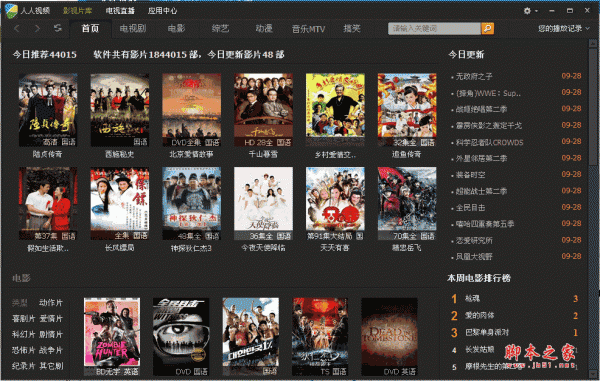
Task: Open the 追鱼传奇 poster thumbnail
Action: point(407,110)
